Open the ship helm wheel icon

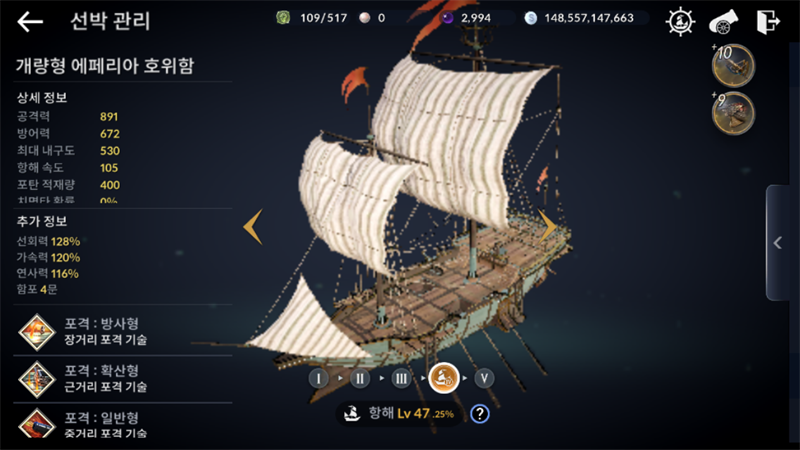(680, 21)
